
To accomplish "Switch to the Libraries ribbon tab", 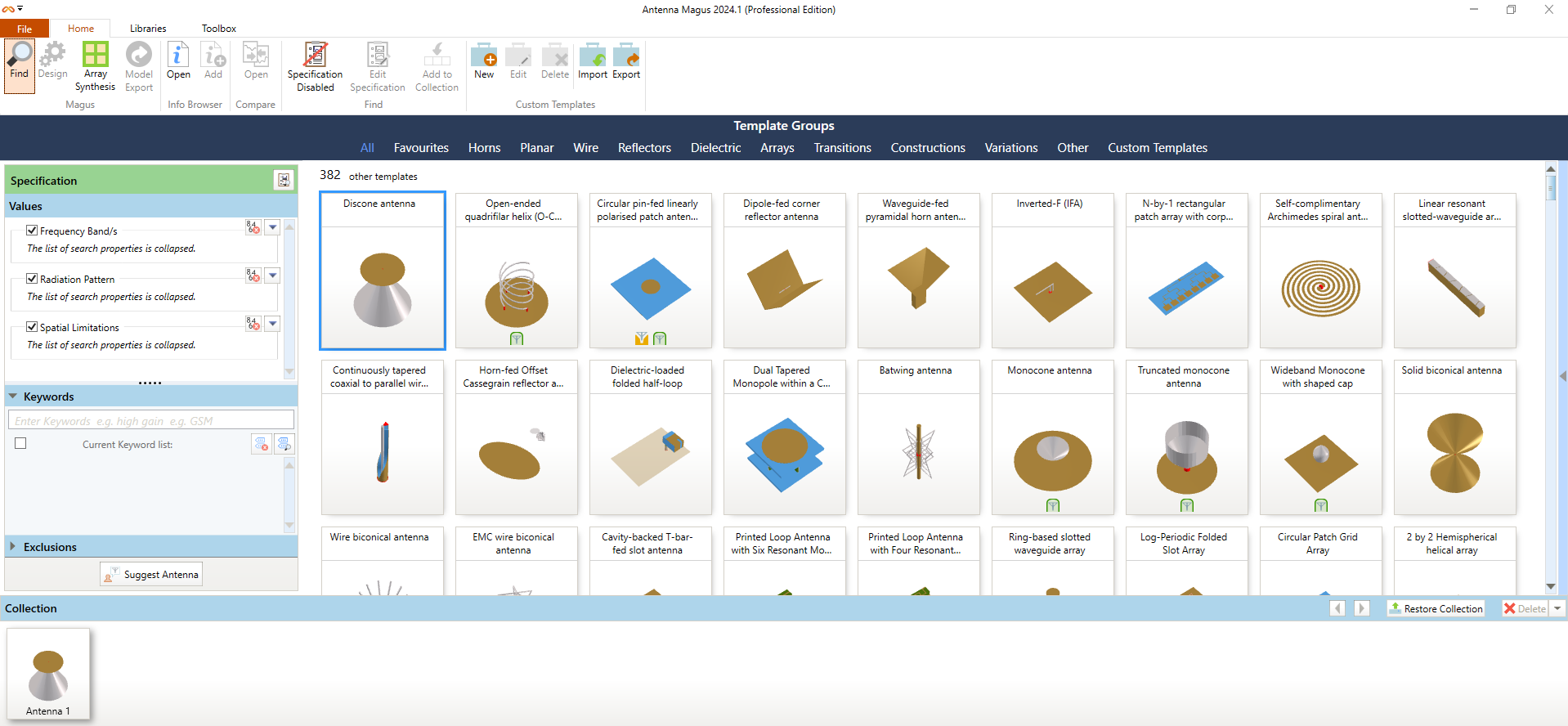I will point(148,29).
